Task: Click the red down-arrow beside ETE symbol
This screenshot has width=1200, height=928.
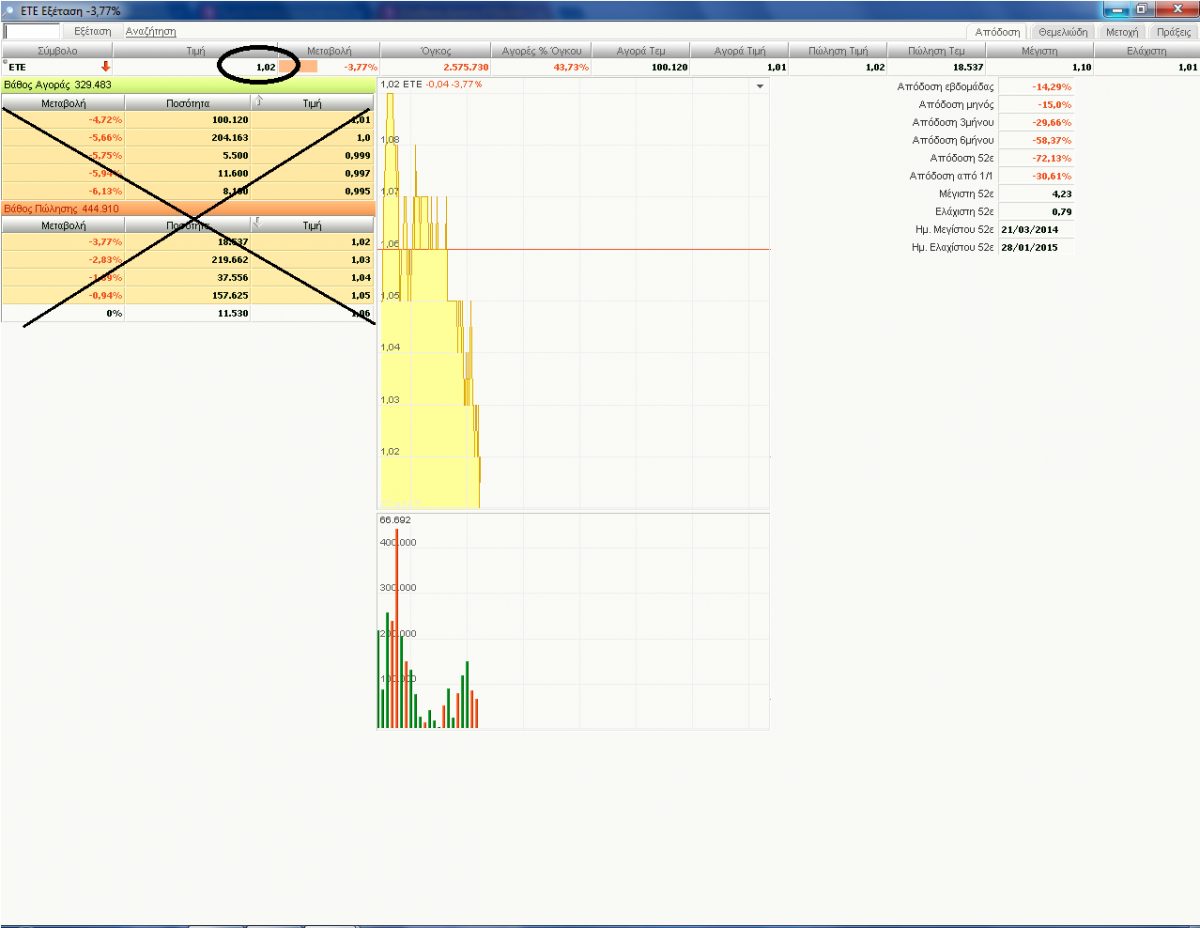Action: [105, 66]
